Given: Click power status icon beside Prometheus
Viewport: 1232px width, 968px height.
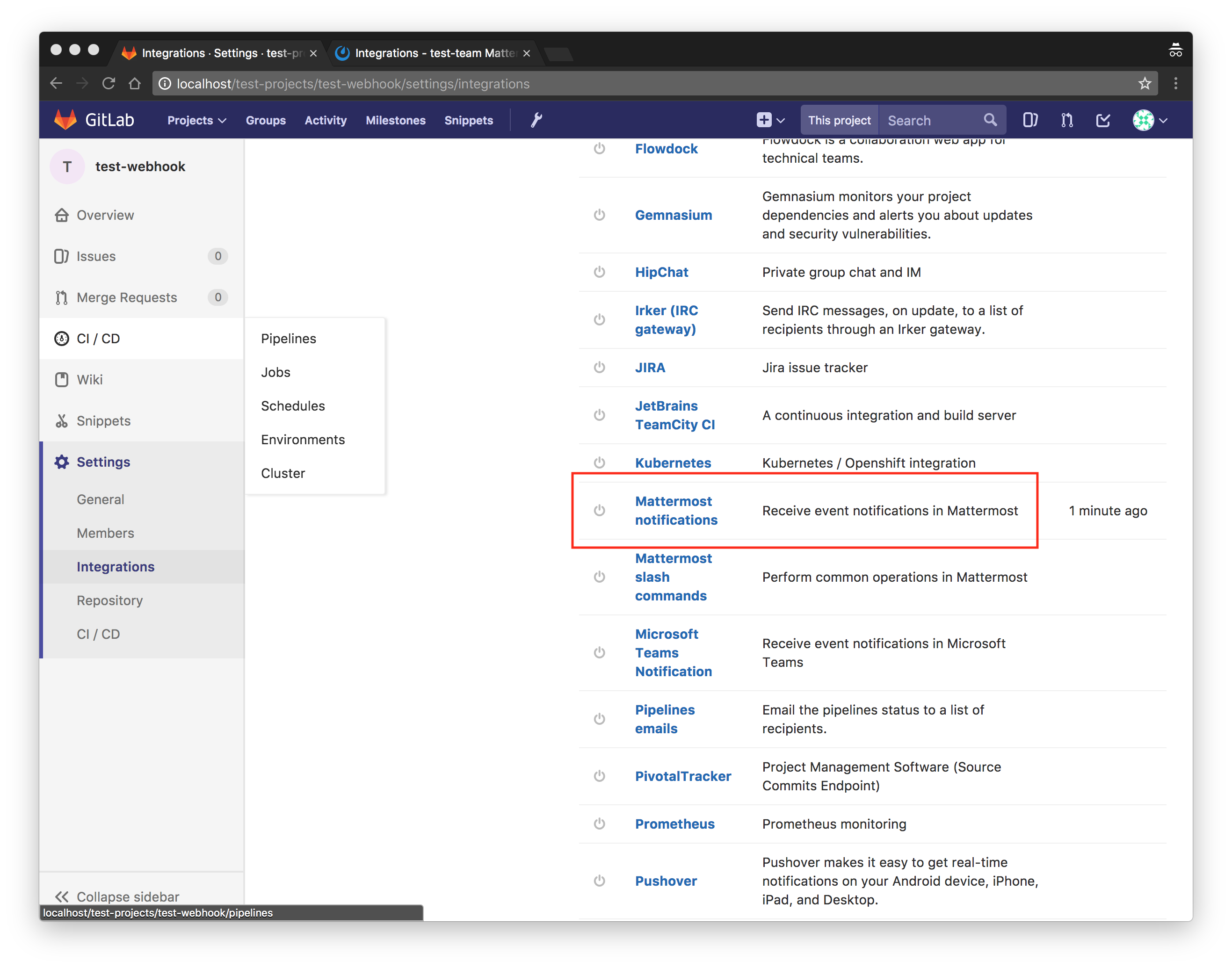Looking at the screenshot, I should [599, 824].
